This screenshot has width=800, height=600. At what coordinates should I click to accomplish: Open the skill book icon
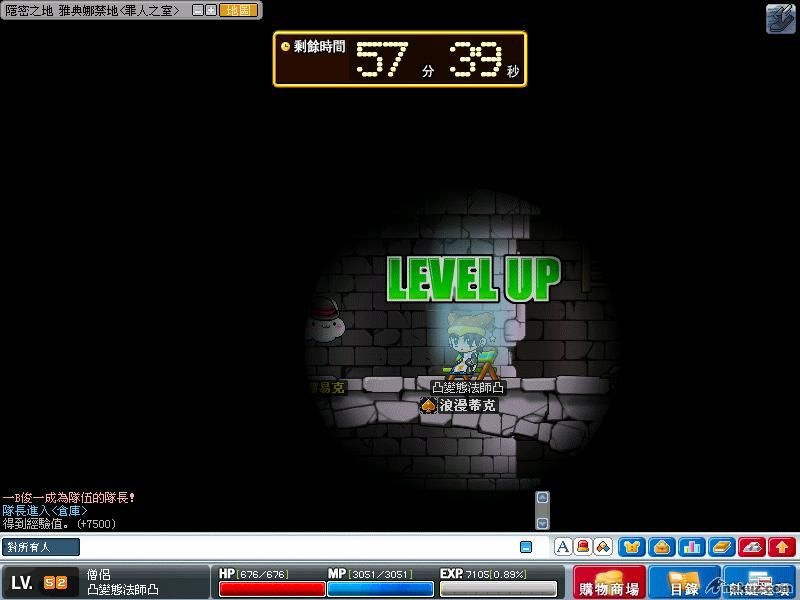pos(722,547)
